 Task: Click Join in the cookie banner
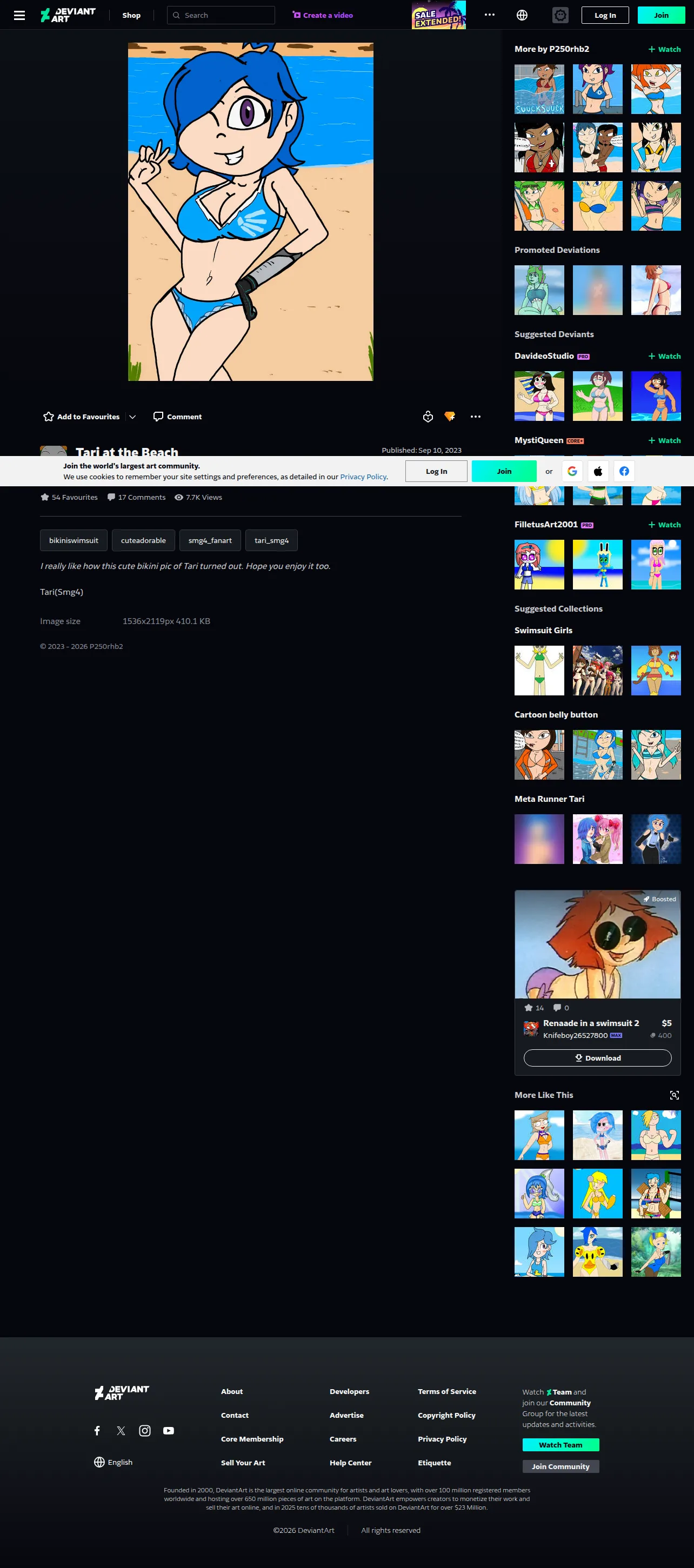[504, 471]
